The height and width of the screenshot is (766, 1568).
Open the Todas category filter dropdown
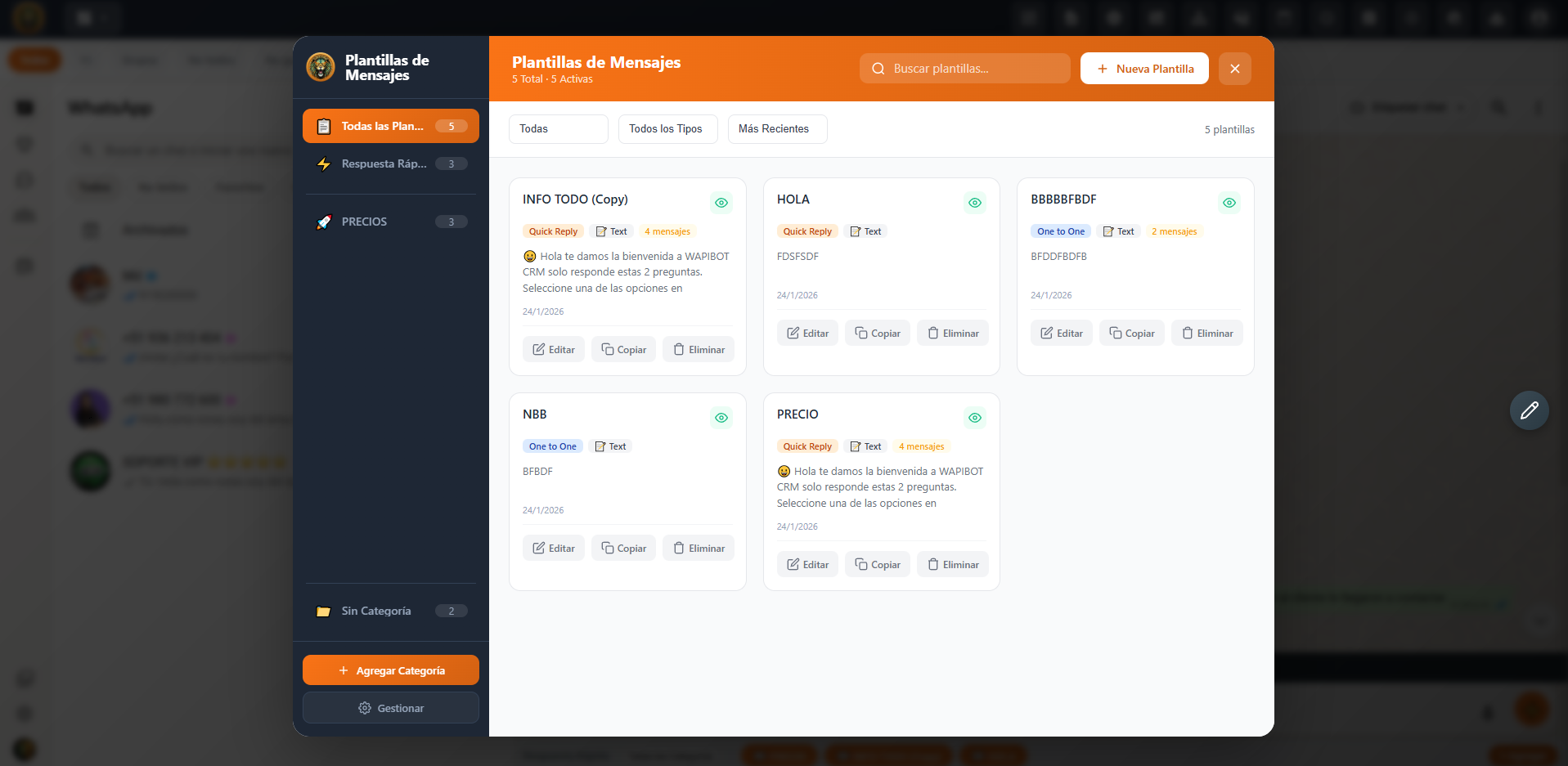[558, 129]
